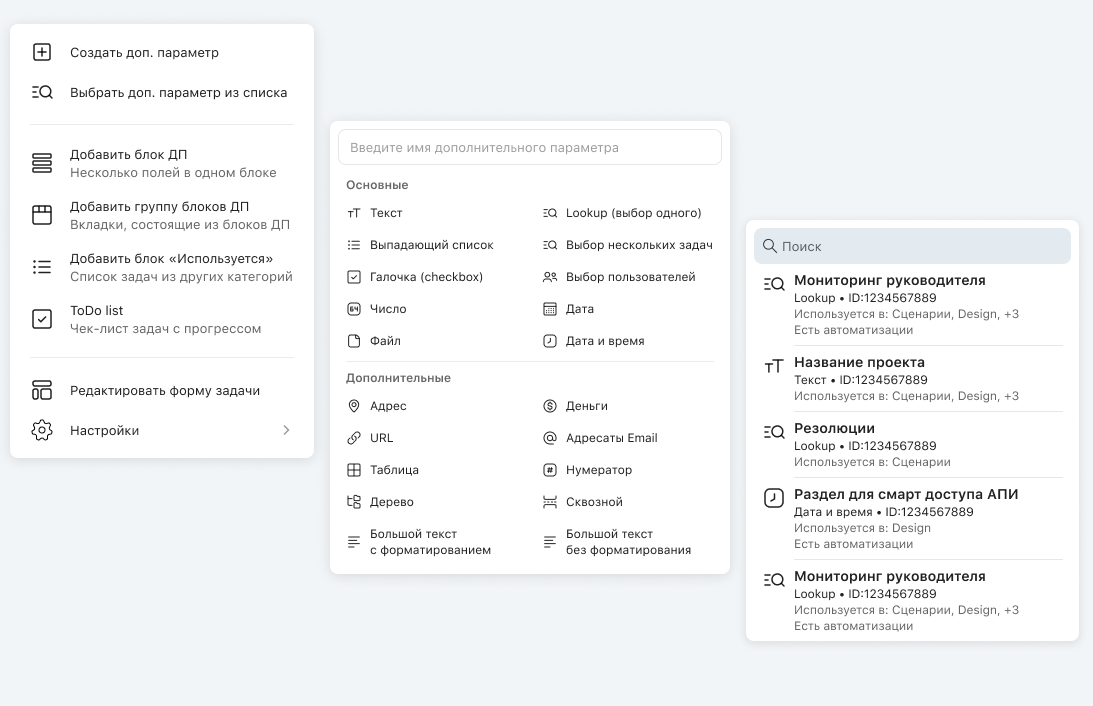Click the tabs icon for Добавить группу блоков ДП
The width and height of the screenshot is (1093, 706).
coord(42,215)
